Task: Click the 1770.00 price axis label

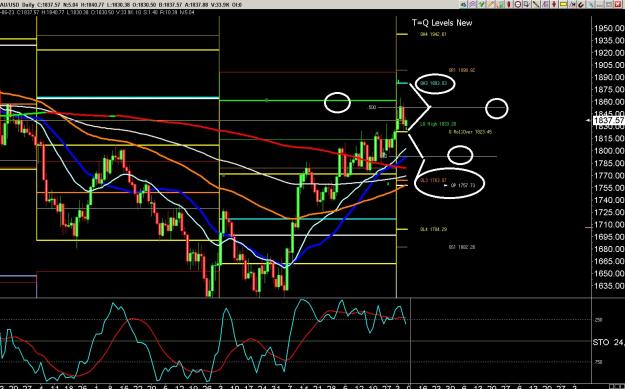Action: click(x=609, y=175)
